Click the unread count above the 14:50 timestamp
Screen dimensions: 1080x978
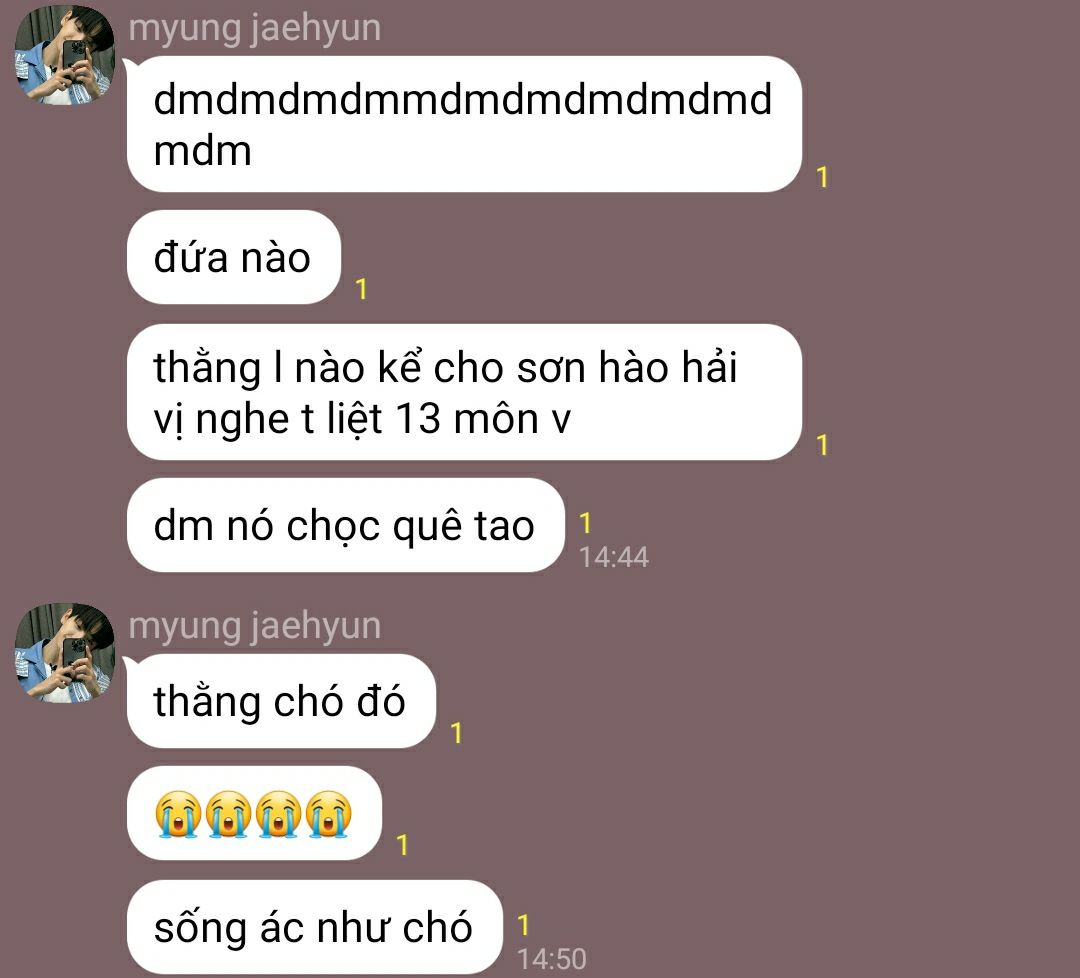tap(523, 925)
